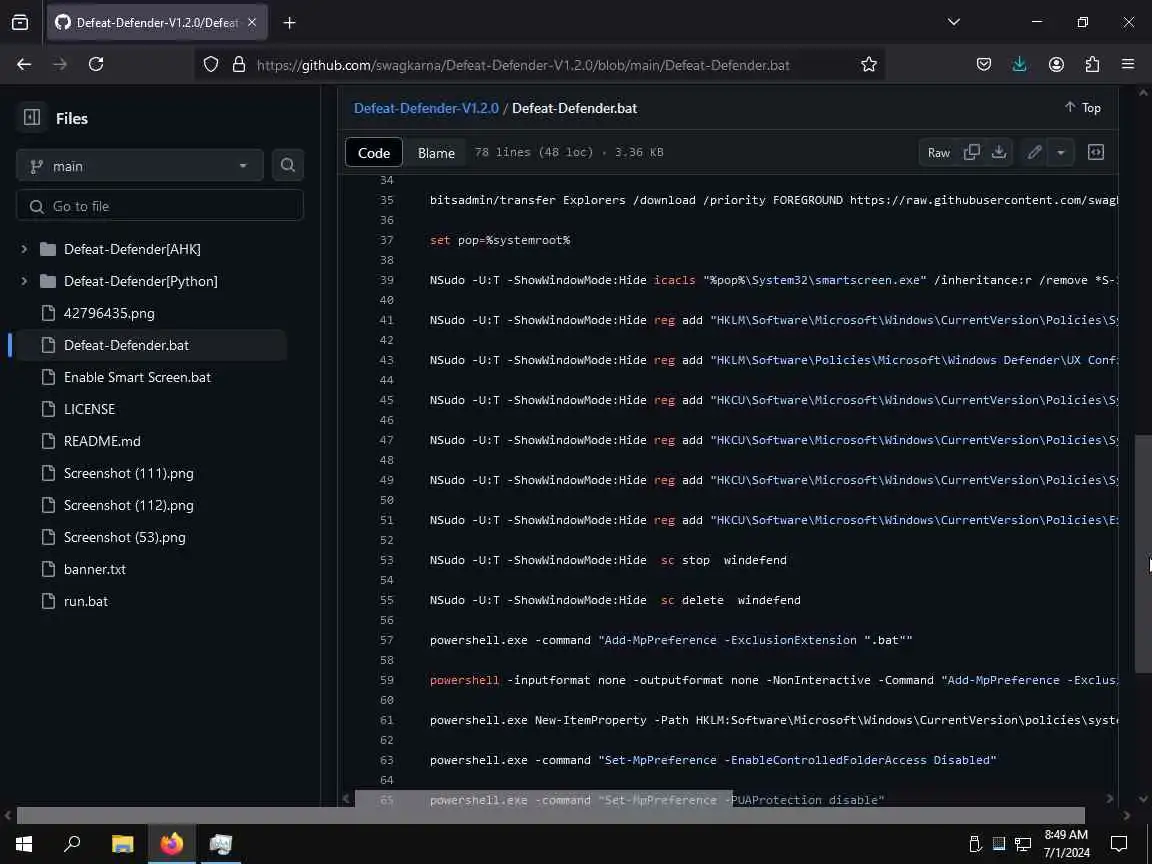The image size is (1152, 864).
Task: Copy raw file contents icon
Action: click(971, 152)
